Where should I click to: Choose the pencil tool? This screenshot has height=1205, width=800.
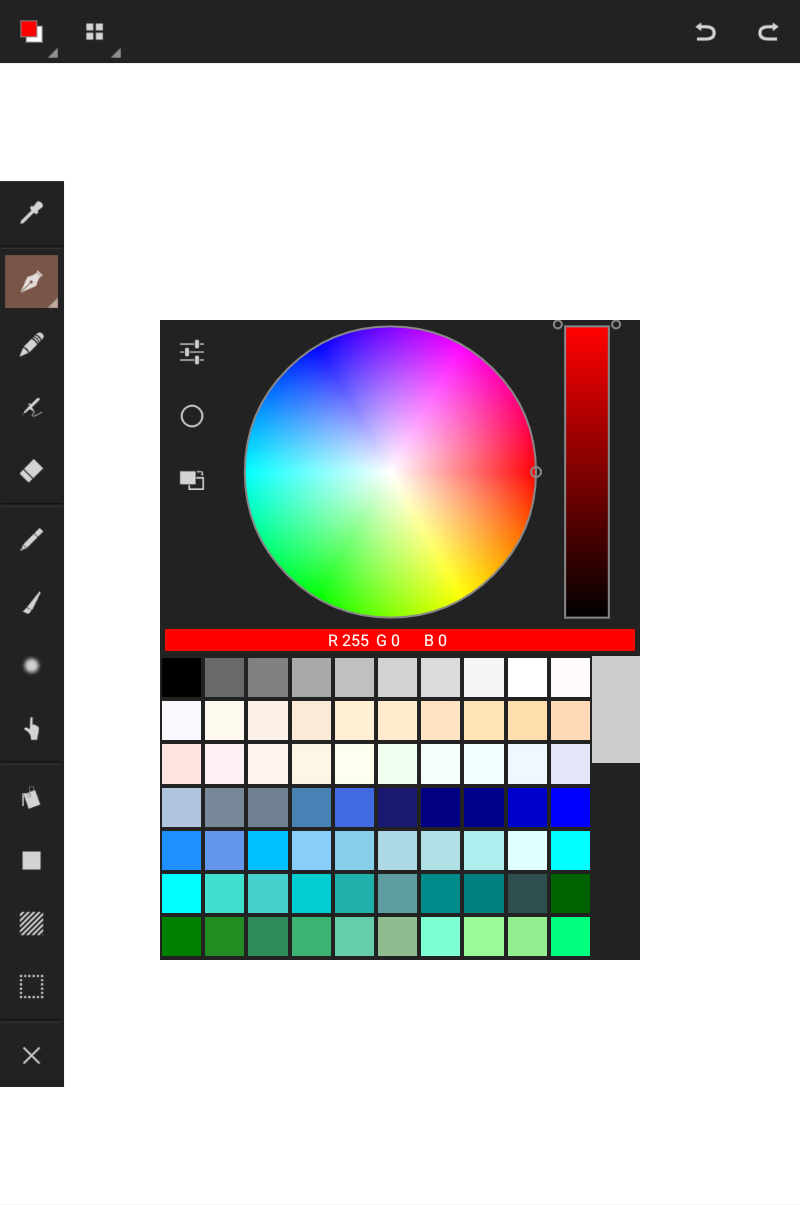tap(32, 539)
